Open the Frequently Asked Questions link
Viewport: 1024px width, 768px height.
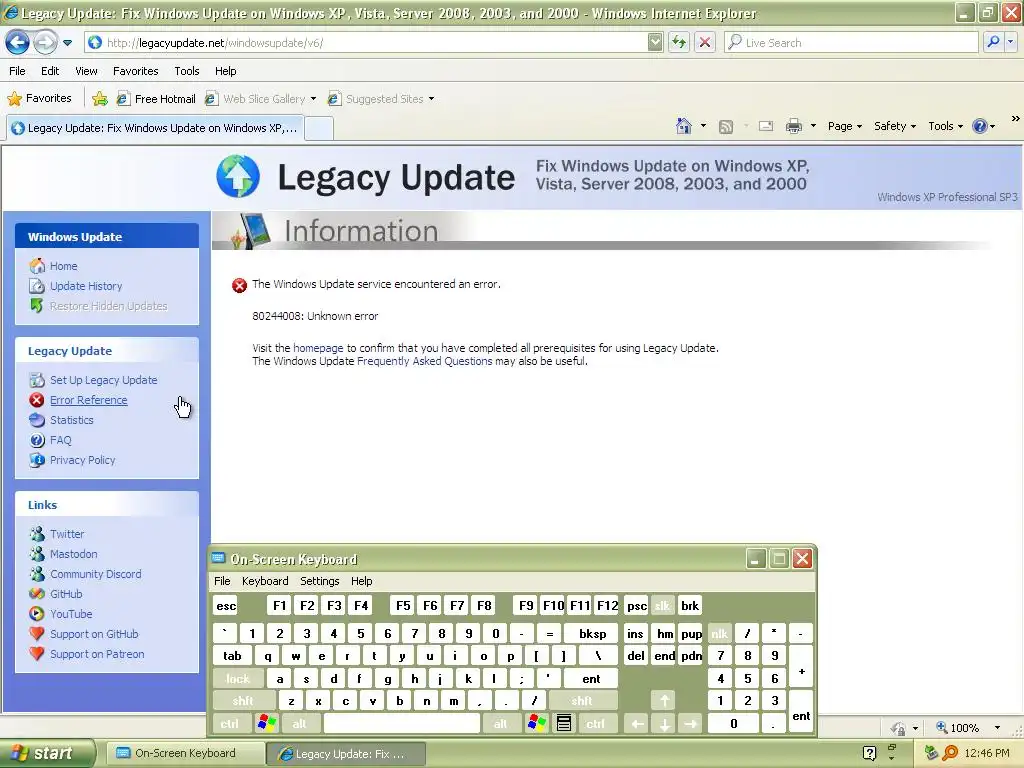click(x=424, y=361)
